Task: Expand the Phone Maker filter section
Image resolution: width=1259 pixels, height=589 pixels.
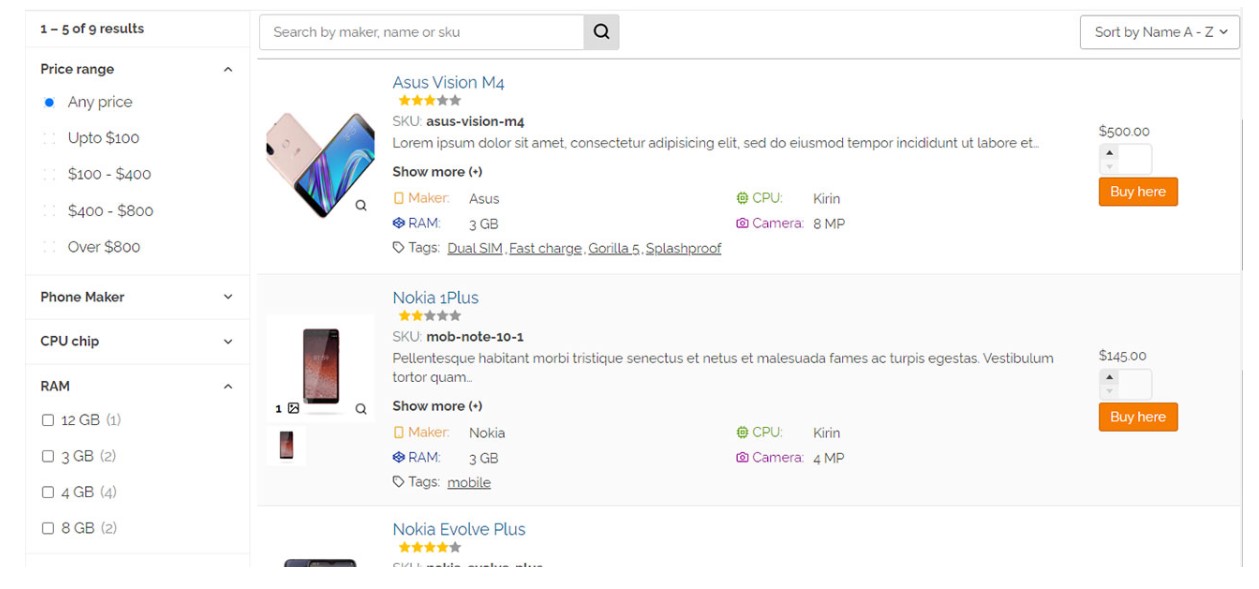Action: tap(227, 297)
